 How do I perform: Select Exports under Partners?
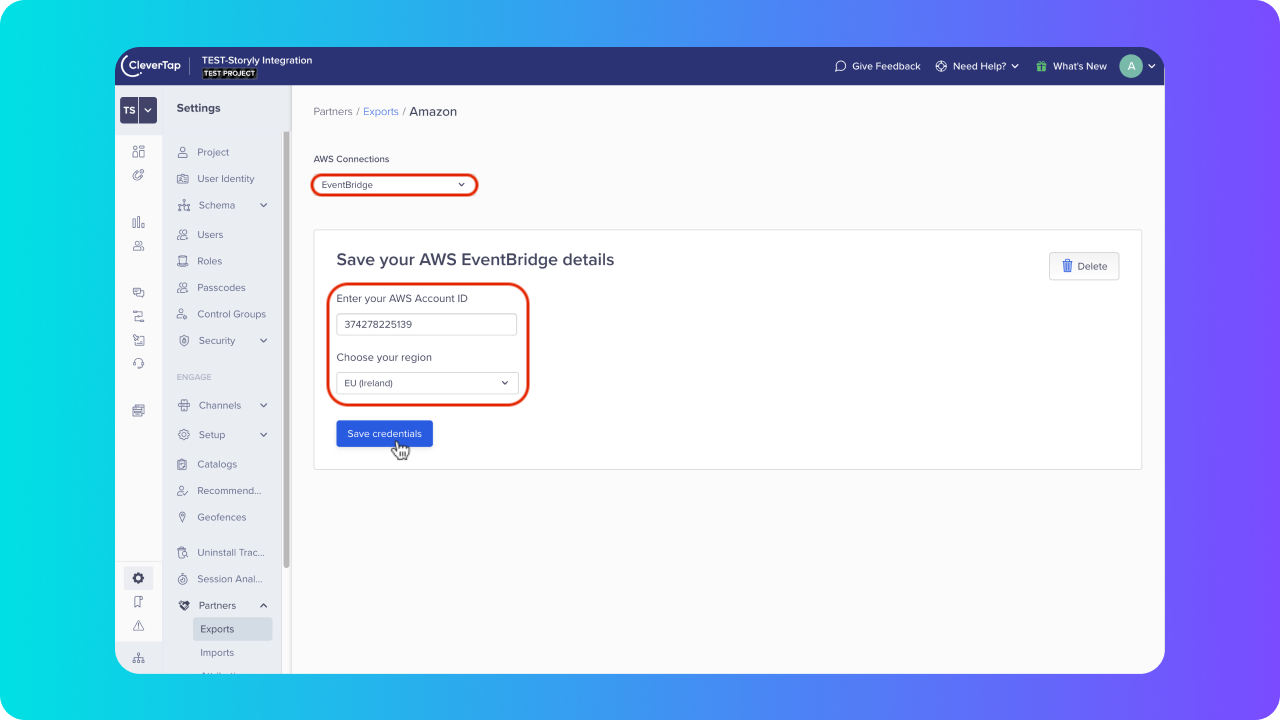[232, 629]
